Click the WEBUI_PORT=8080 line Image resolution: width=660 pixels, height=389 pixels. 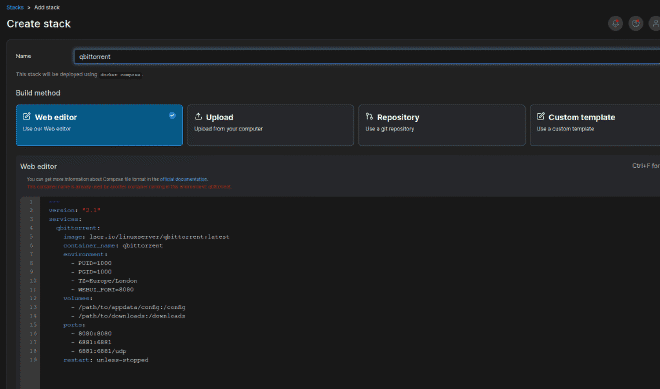(x=102, y=290)
